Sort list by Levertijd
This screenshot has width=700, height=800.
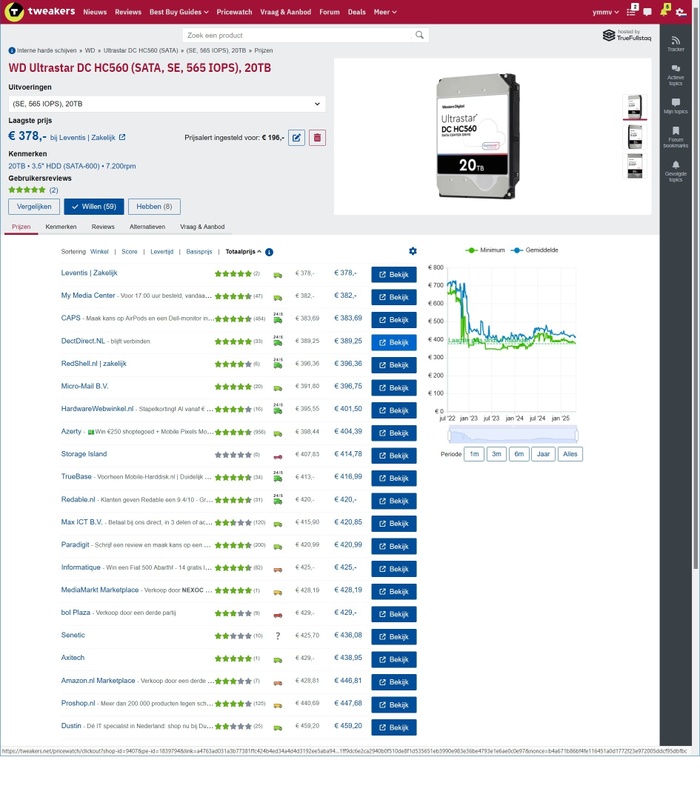(x=162, y=252)
